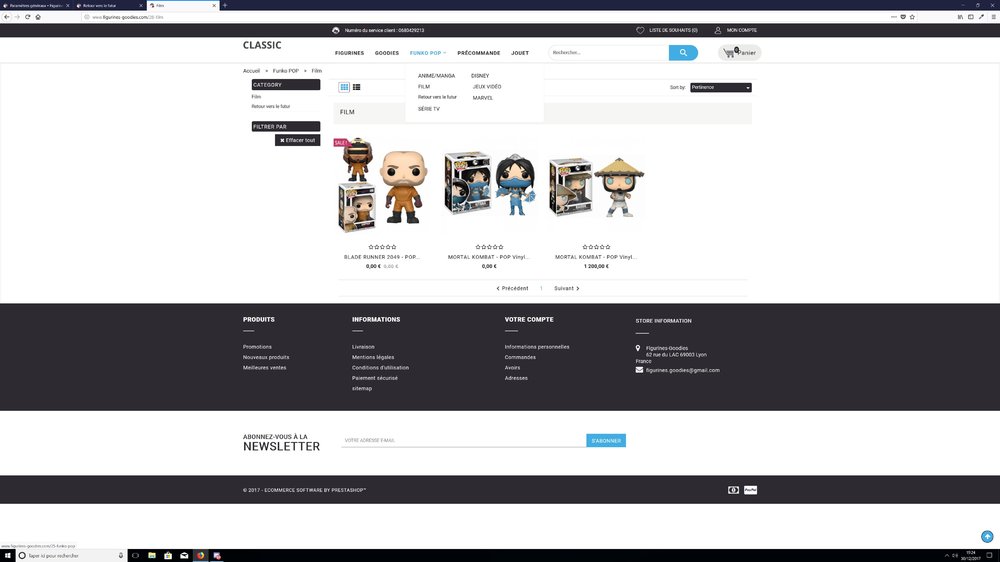The width and height of the screenshot is (1000, 562).
Task: Click the Windows taskbar search box
Action: click(x=70, y=556)
